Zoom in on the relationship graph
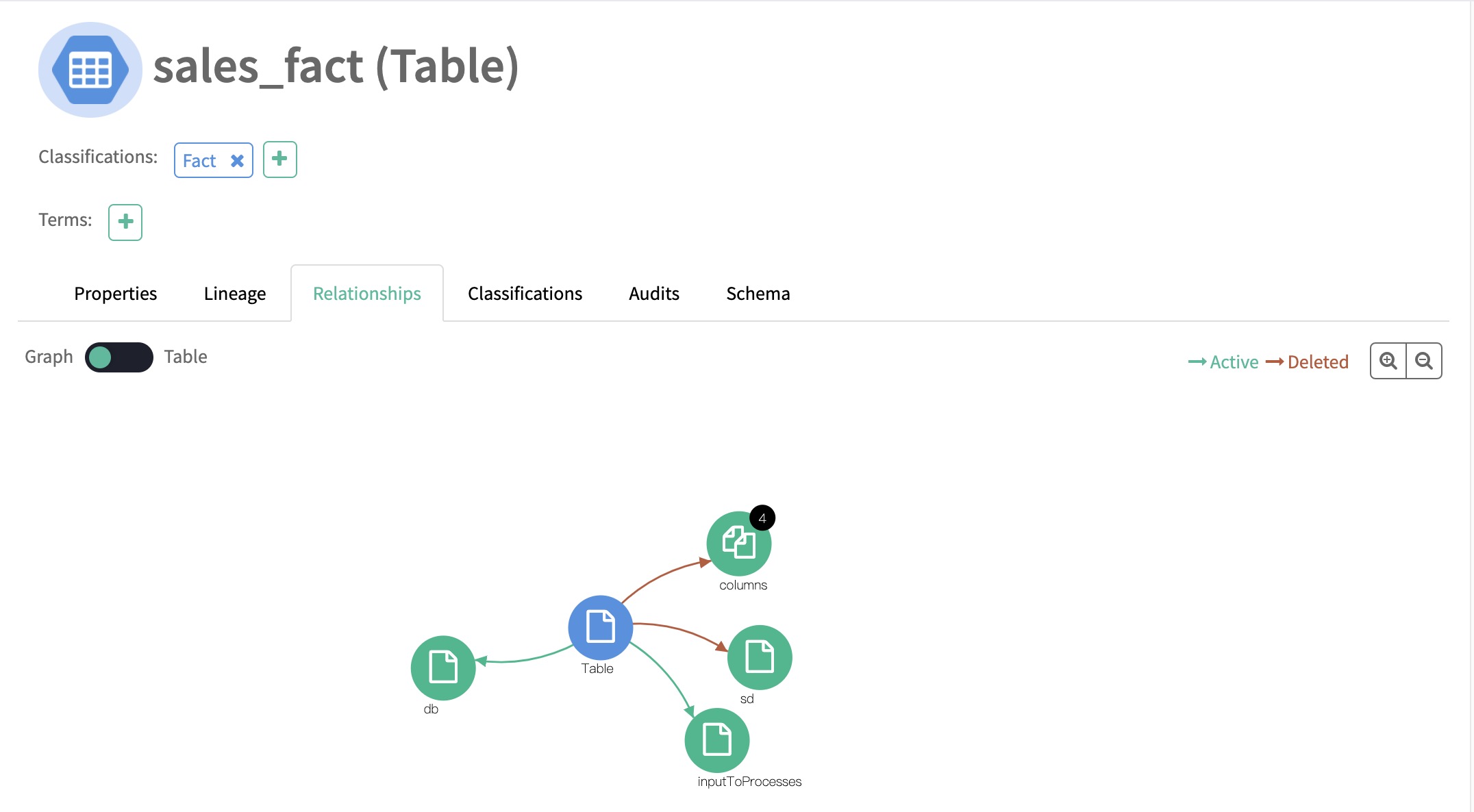The width and height of the screenshot is (1474, 812). click(1388, 361)
